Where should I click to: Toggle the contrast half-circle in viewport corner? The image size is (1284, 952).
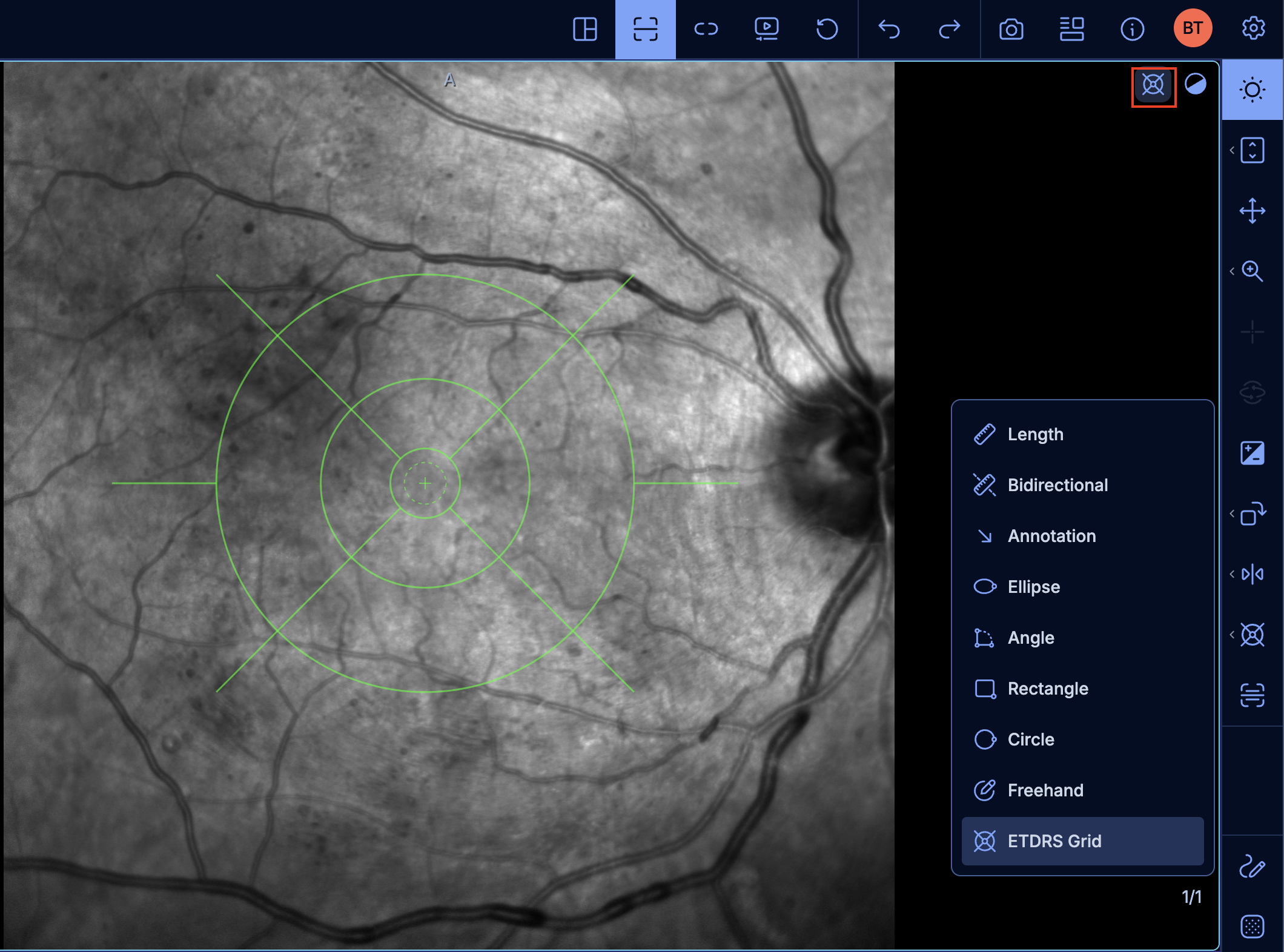point(1196,84)
